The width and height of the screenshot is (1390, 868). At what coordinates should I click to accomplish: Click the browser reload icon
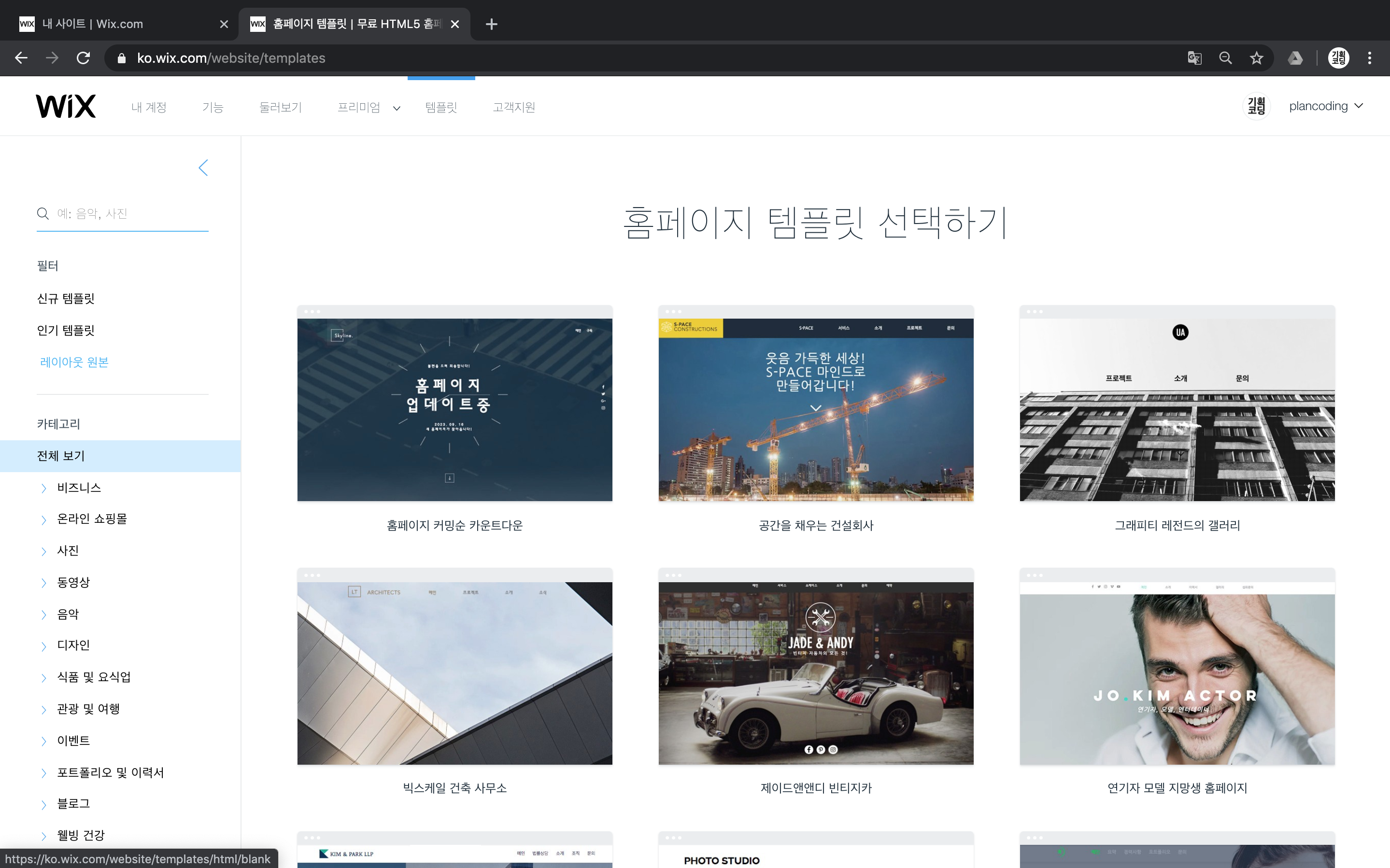pyautogui.click(x=83, y=58)
